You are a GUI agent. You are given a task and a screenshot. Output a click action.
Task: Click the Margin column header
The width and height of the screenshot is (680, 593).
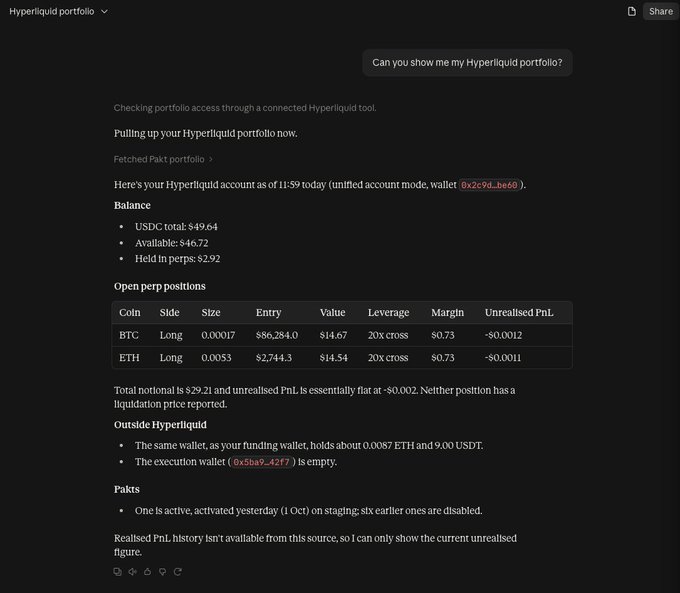[448, 313]
